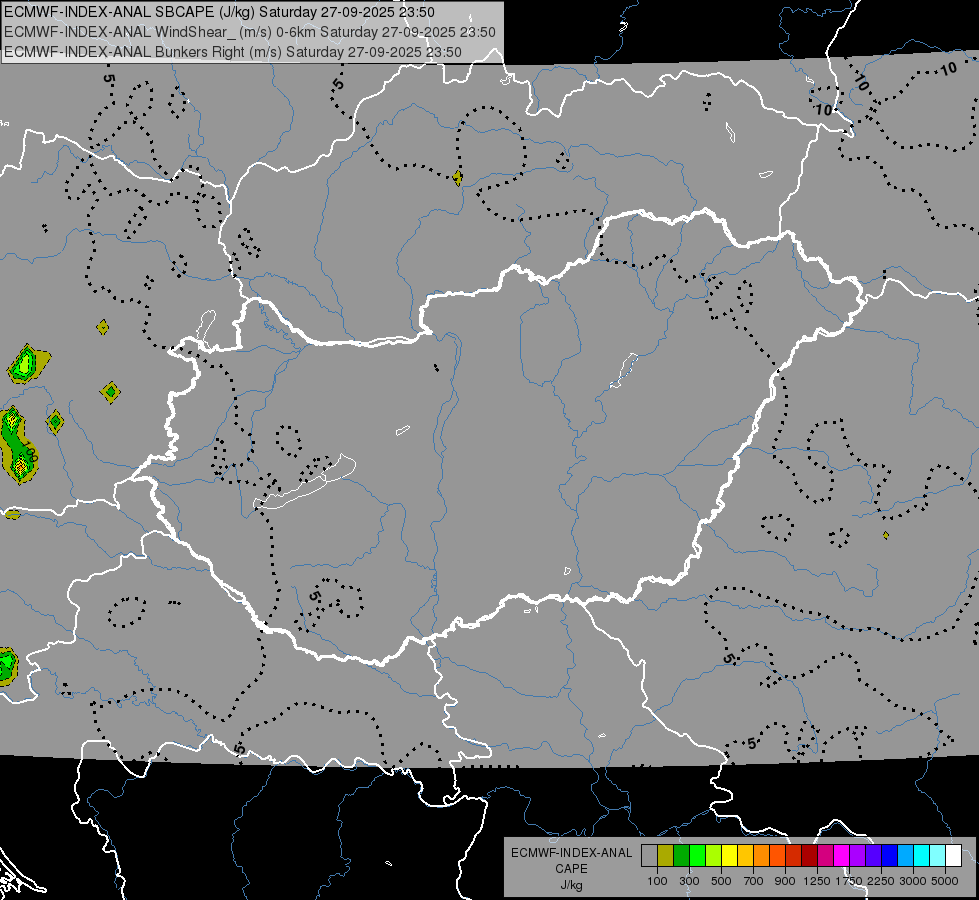
Task: Click the legend value 5000
Action: coord(945,881)
